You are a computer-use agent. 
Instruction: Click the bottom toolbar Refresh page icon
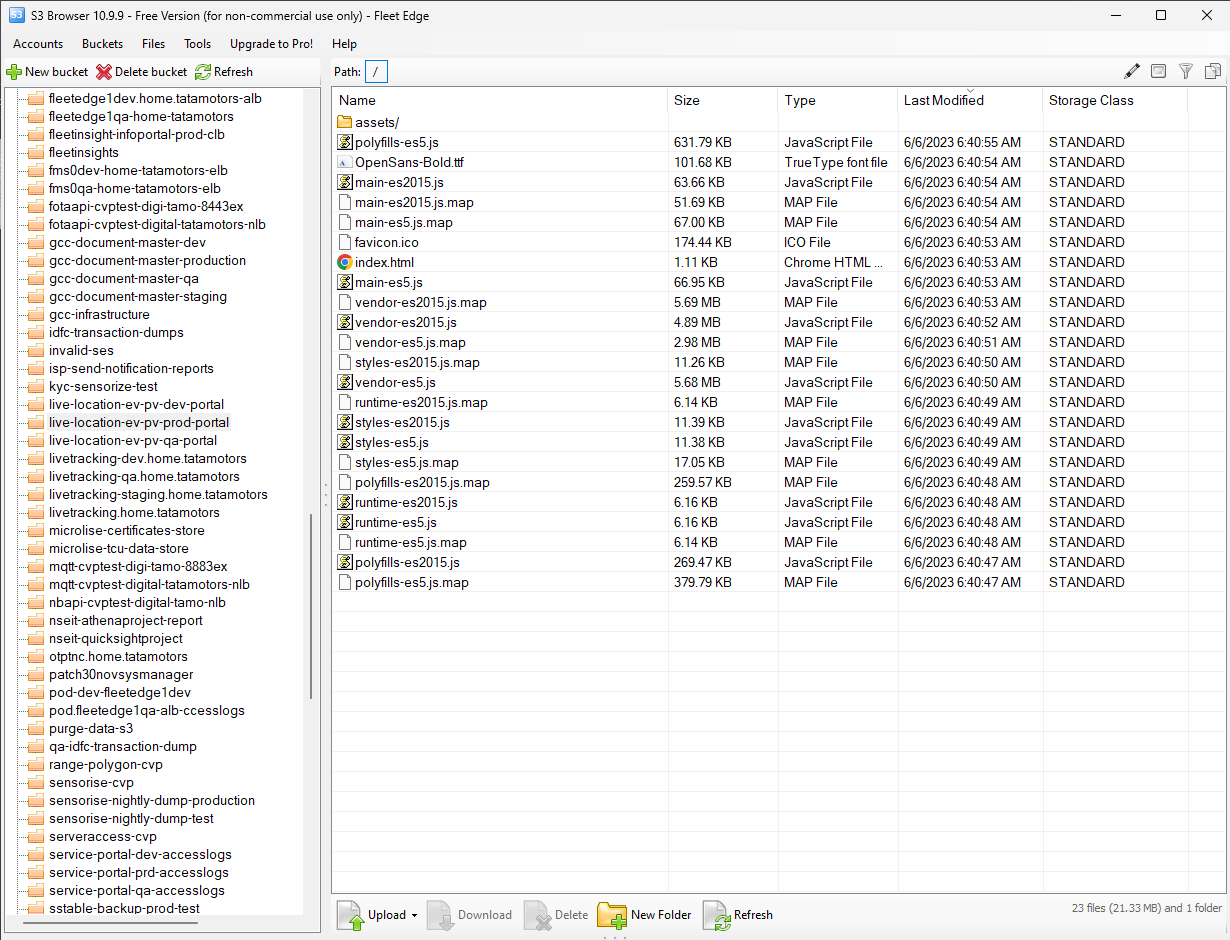coord(717,915)
